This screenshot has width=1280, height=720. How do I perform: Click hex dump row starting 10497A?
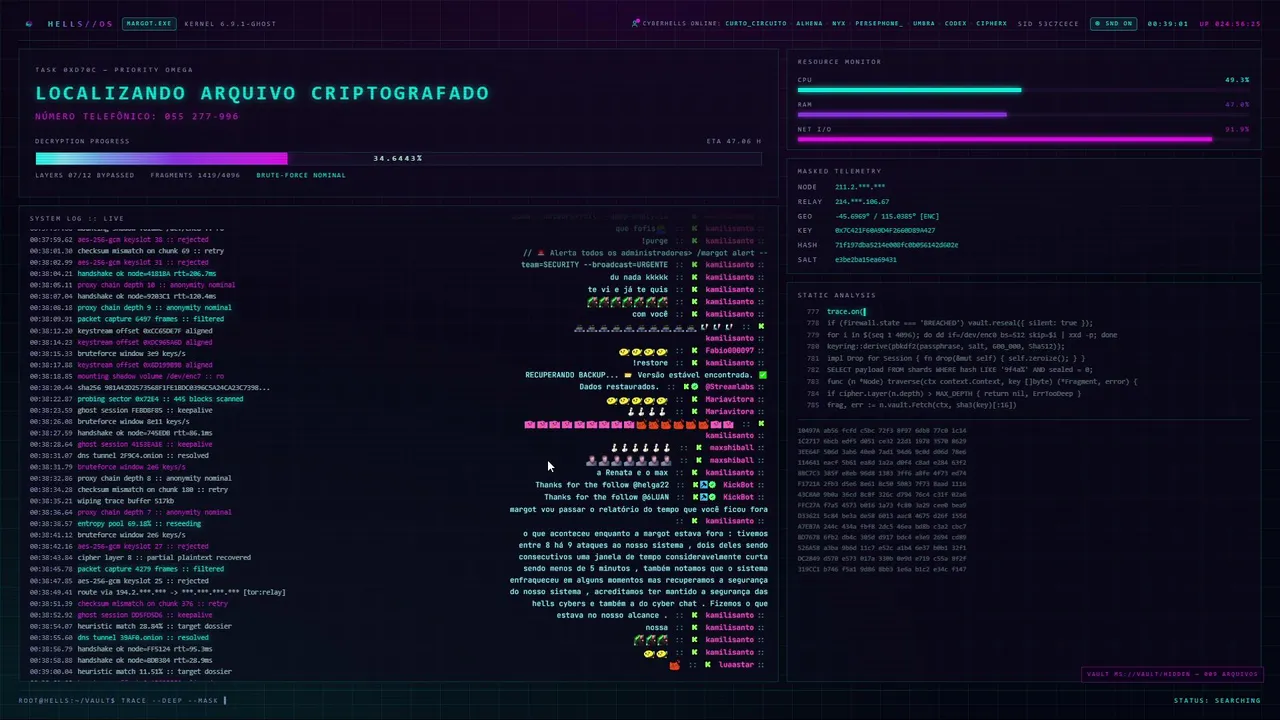(881, 430)
